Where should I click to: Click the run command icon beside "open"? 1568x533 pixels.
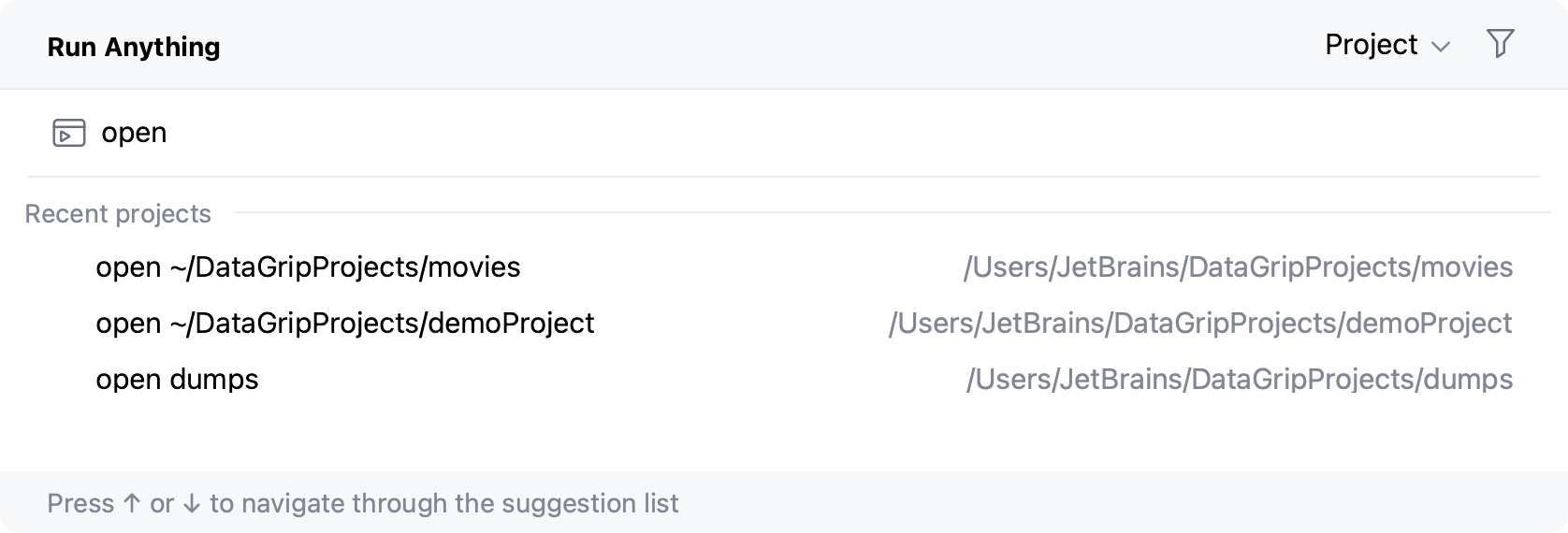point(68,134)
